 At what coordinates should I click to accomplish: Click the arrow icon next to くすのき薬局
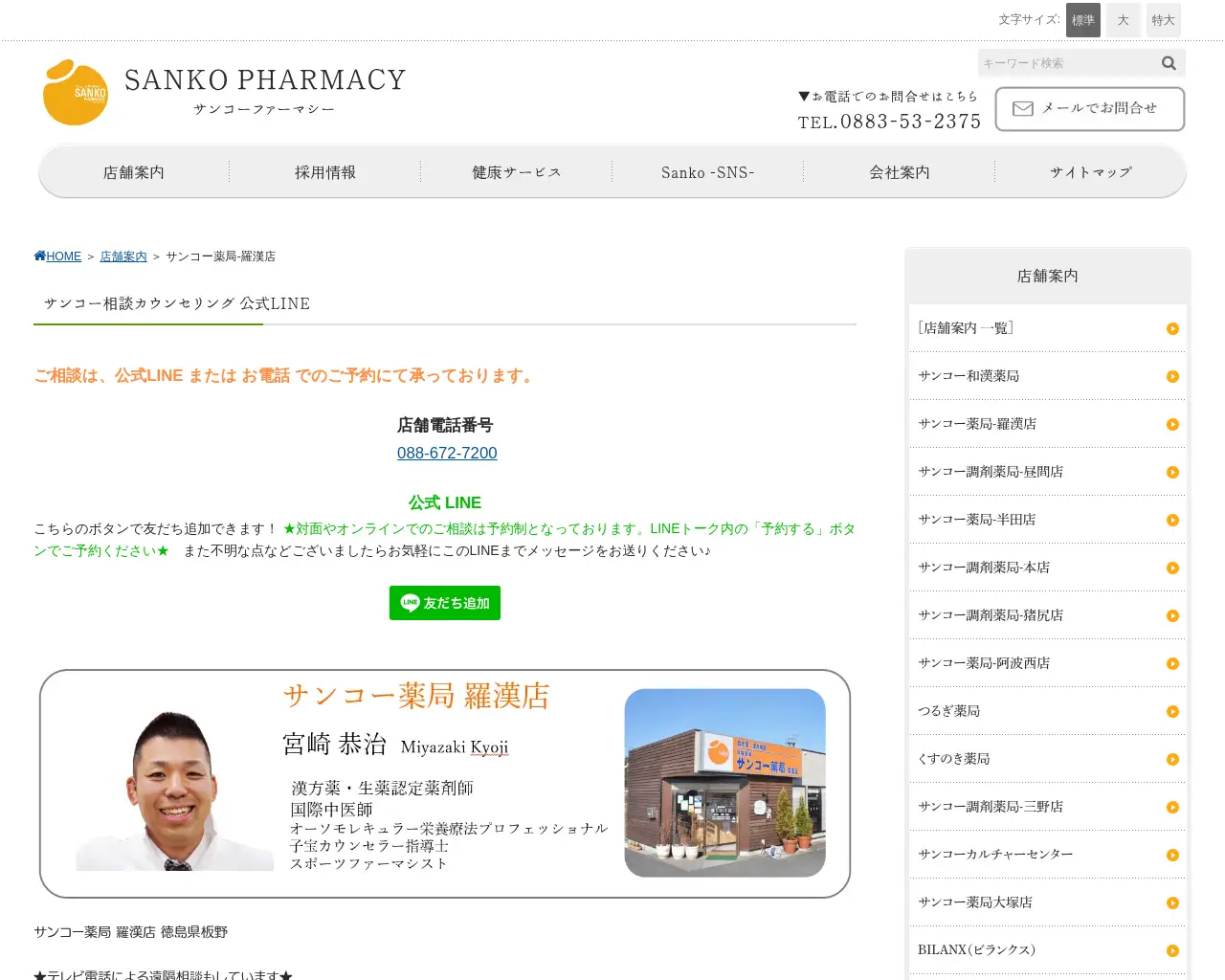click(x=1172, y=760)
